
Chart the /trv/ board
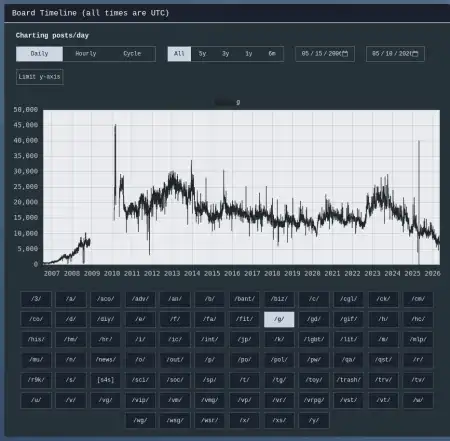(x=383, y=380)
